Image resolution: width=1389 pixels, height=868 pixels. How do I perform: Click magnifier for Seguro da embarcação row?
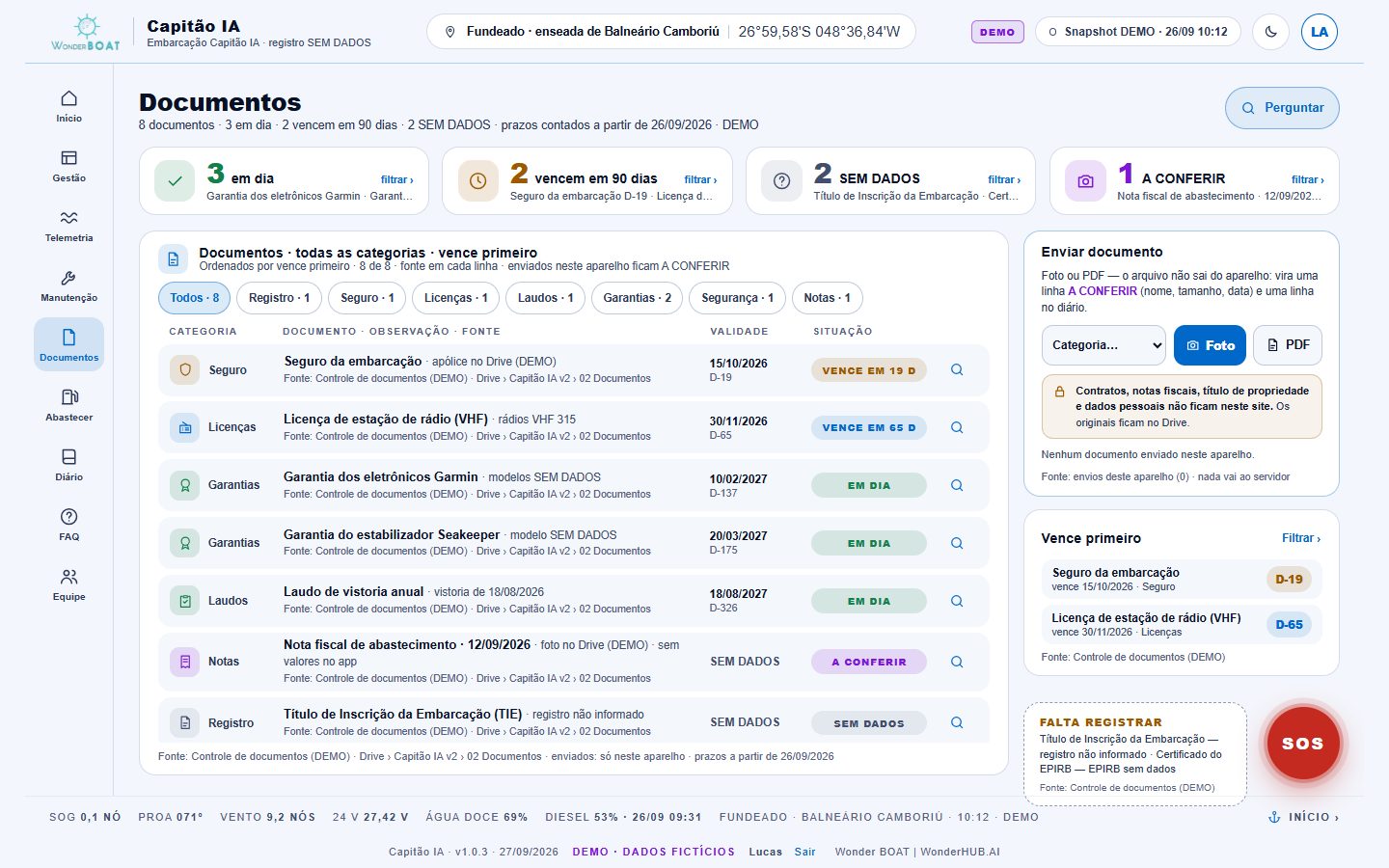click(957, 369)
